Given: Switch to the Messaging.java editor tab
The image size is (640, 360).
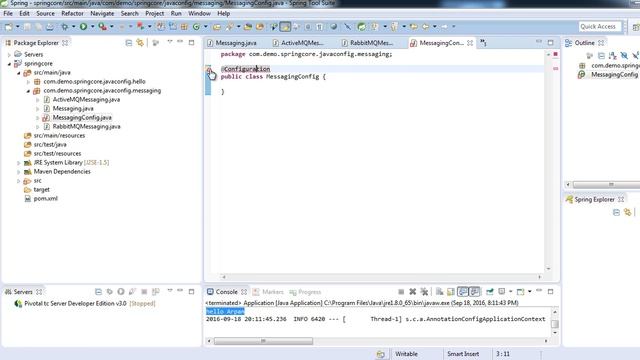Looking at the screenshot, I should 232,43.
